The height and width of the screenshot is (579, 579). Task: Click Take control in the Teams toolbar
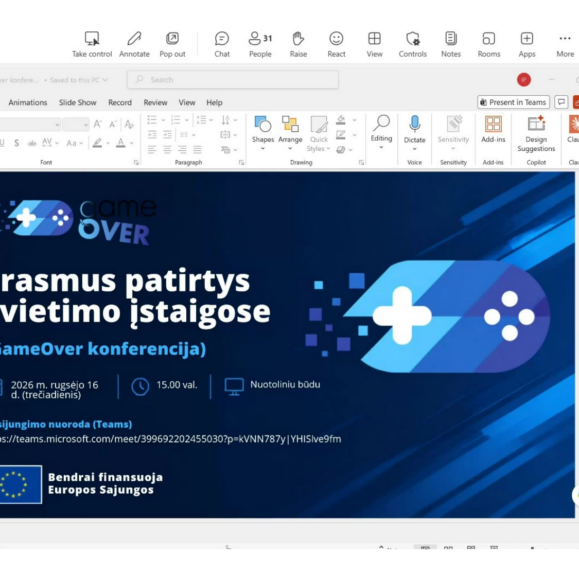(x=92, y=44)
